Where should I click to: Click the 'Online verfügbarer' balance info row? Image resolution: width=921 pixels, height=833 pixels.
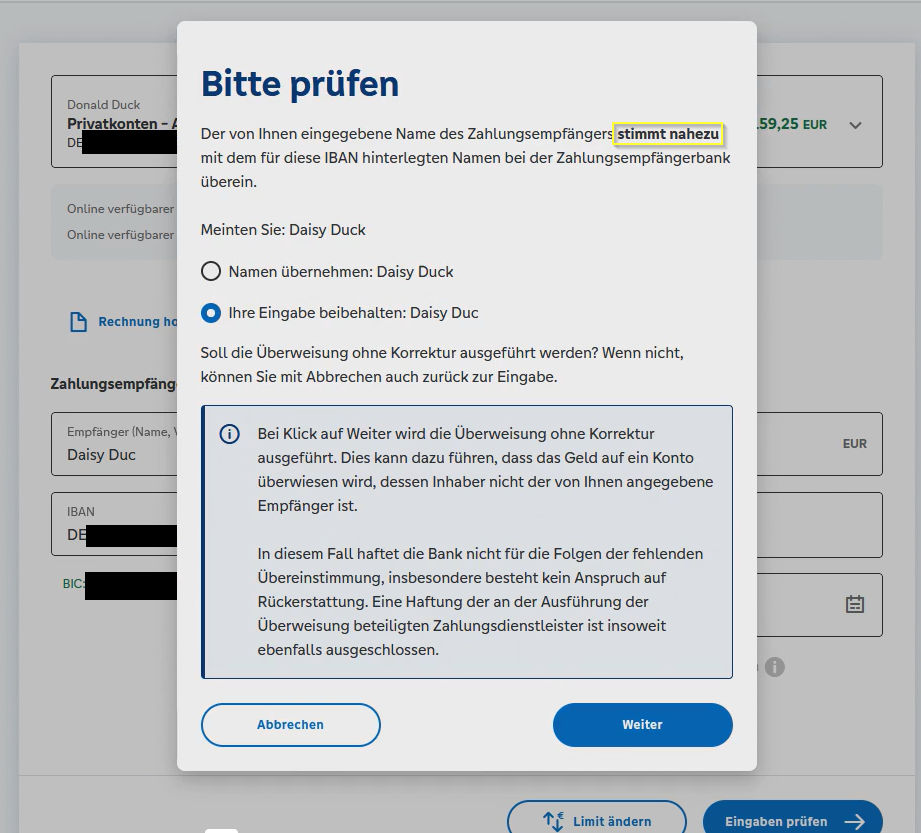coord(120,209)
